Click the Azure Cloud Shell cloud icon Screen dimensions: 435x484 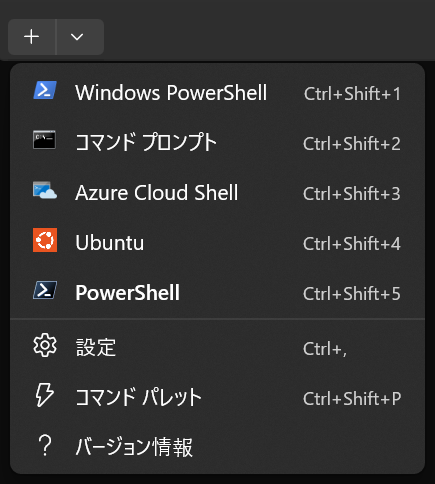[x=45, y=190]
